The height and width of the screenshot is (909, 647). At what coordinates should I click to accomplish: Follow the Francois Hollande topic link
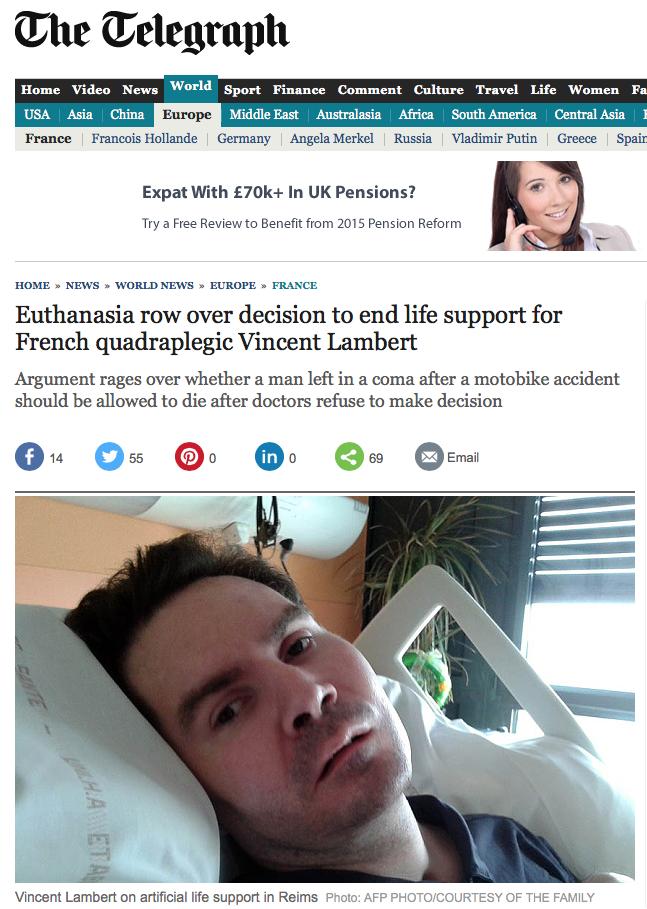144,139
